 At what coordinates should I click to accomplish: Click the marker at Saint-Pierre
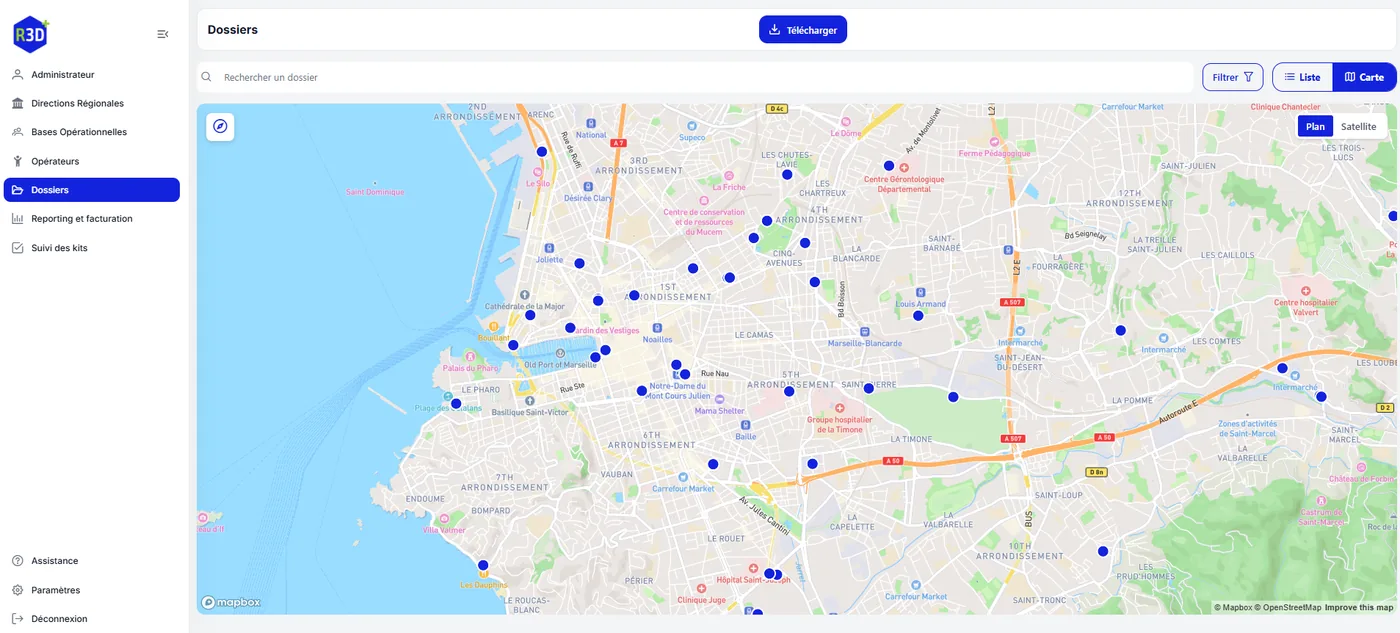869,388
